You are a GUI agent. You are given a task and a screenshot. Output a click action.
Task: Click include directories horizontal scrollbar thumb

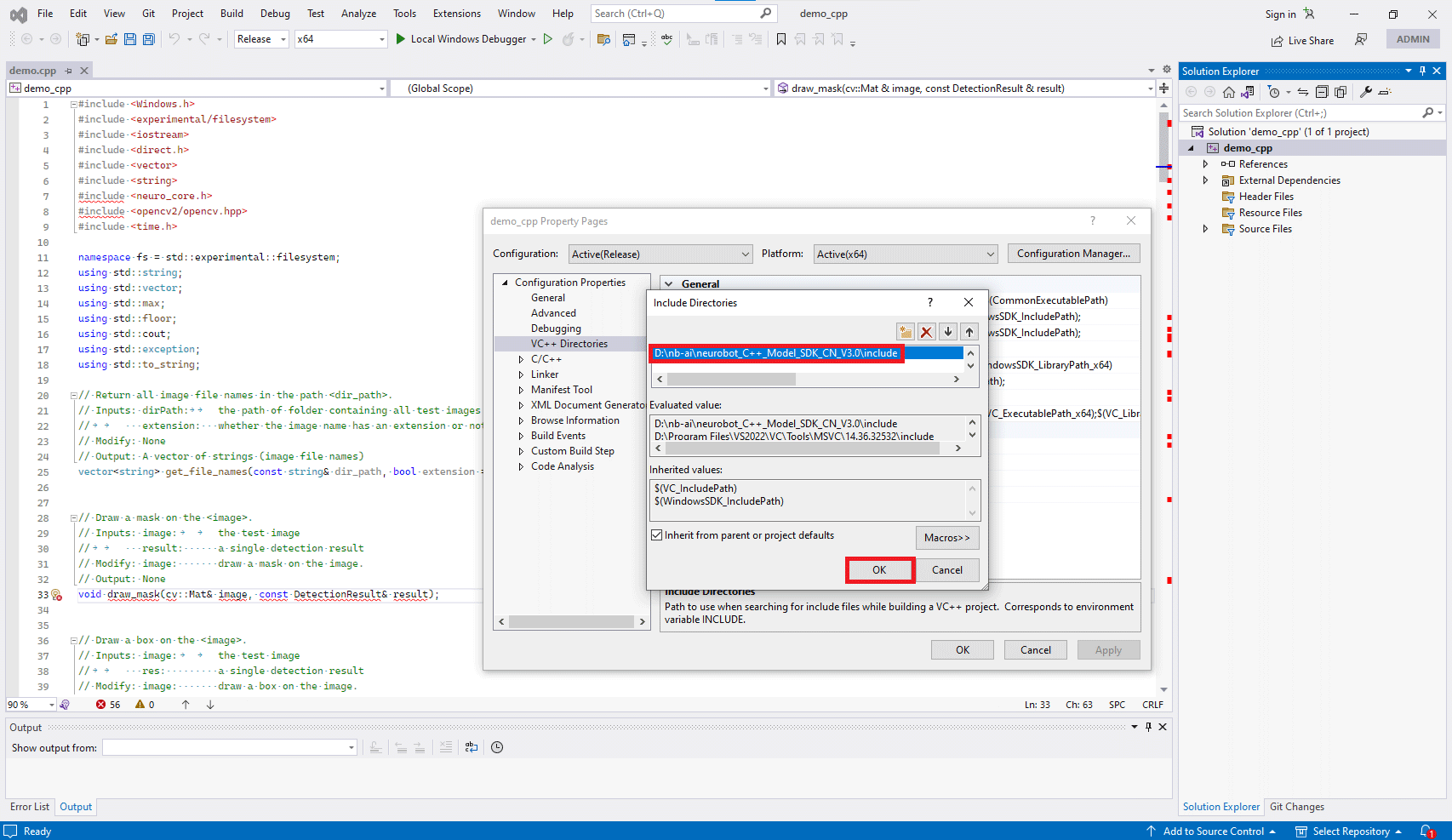click(731, 380)
